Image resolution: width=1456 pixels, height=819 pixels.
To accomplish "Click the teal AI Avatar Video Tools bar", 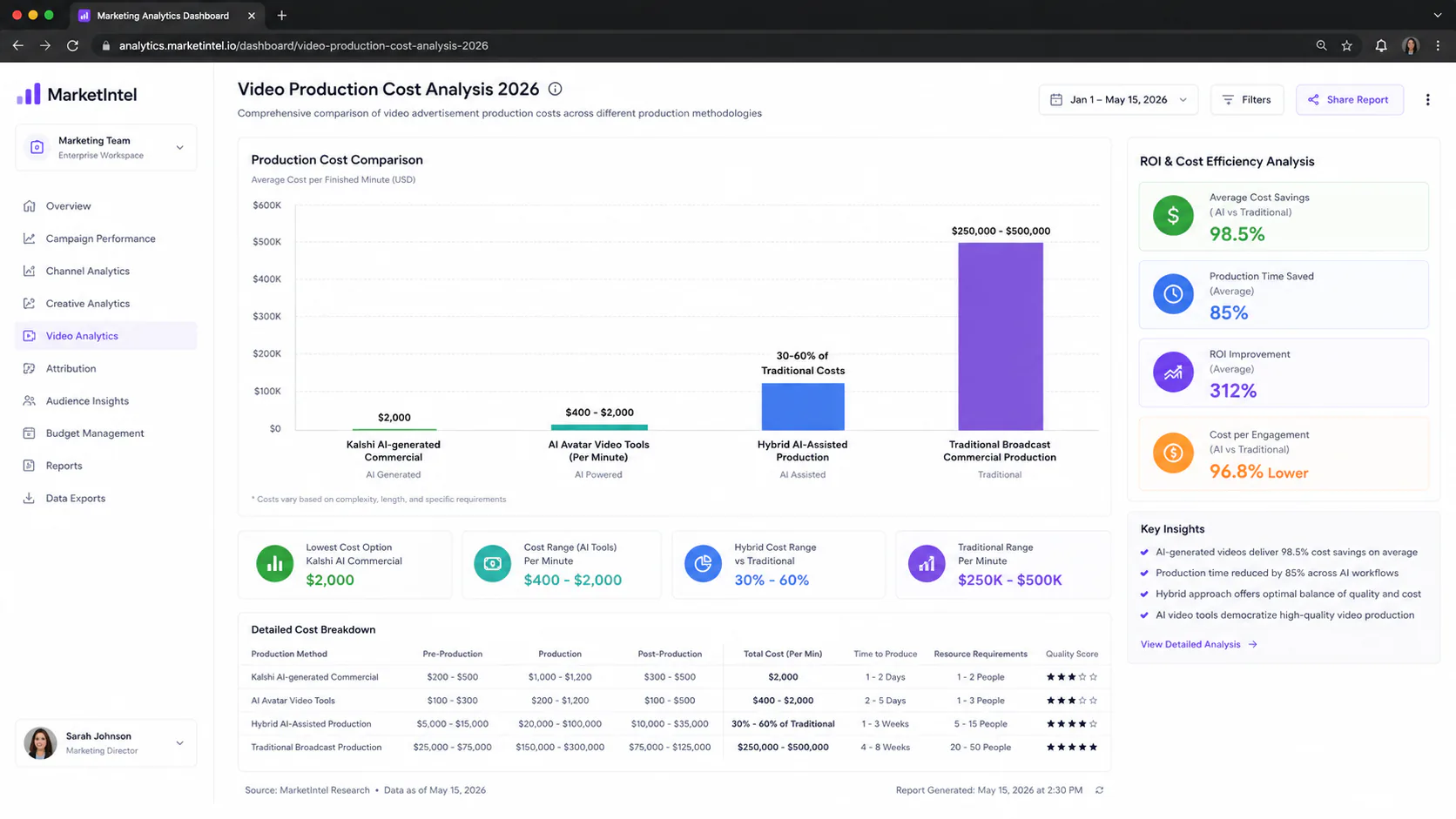I will coord(599,427).
